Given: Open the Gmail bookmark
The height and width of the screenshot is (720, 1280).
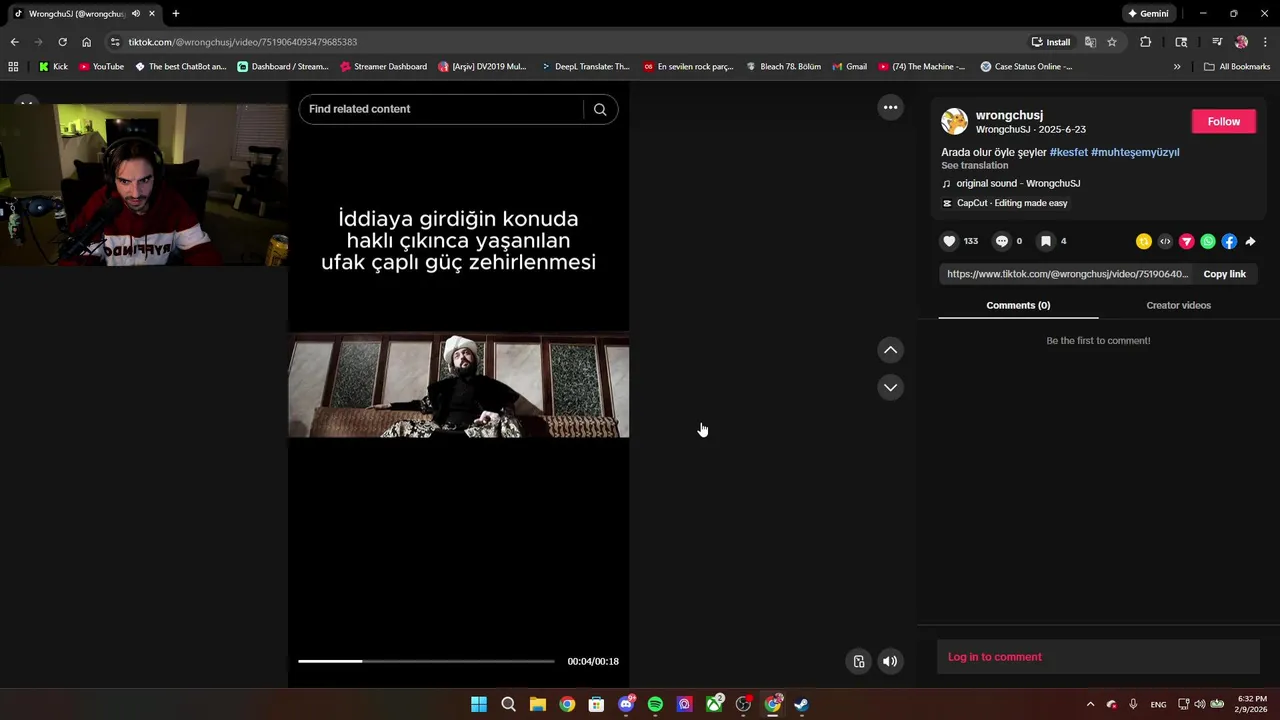Looking at the screenshot, I should [x=849, y=67].
